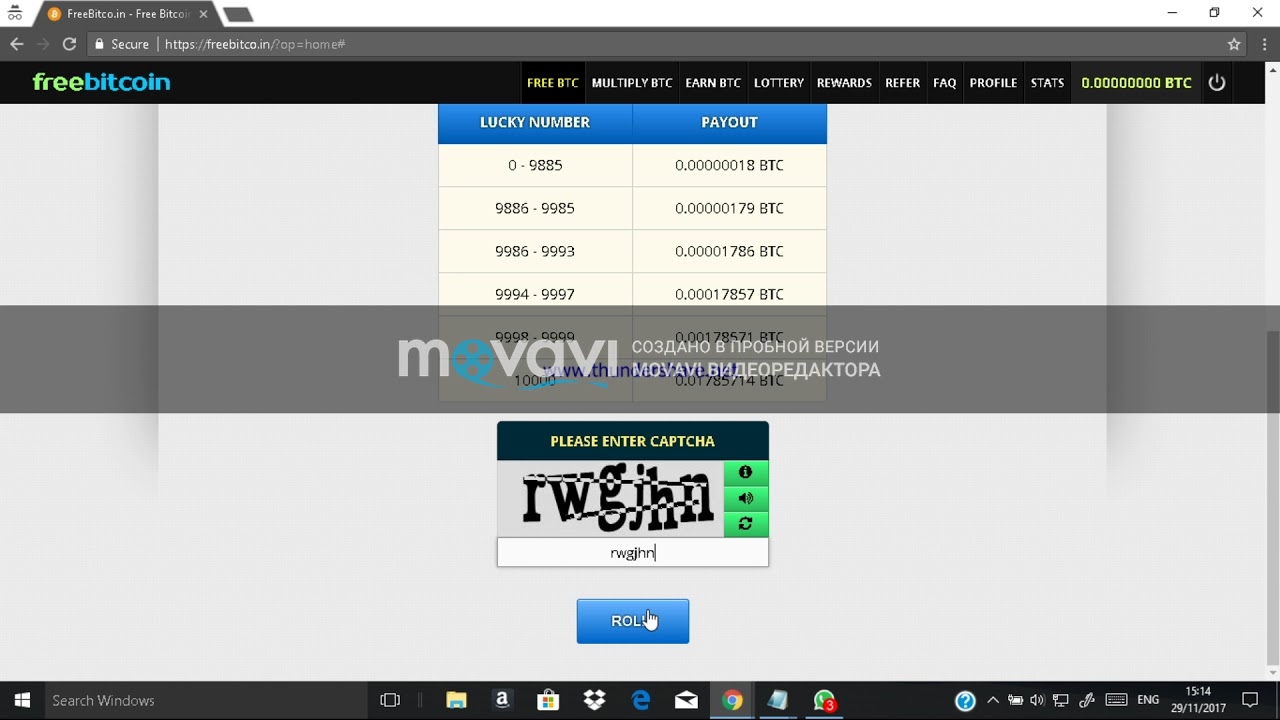Image resolution: width=1280 pixels, height=720 pixels.
Task: Open the Windows Store taskbar icon
Action: [x=548, y=700]
